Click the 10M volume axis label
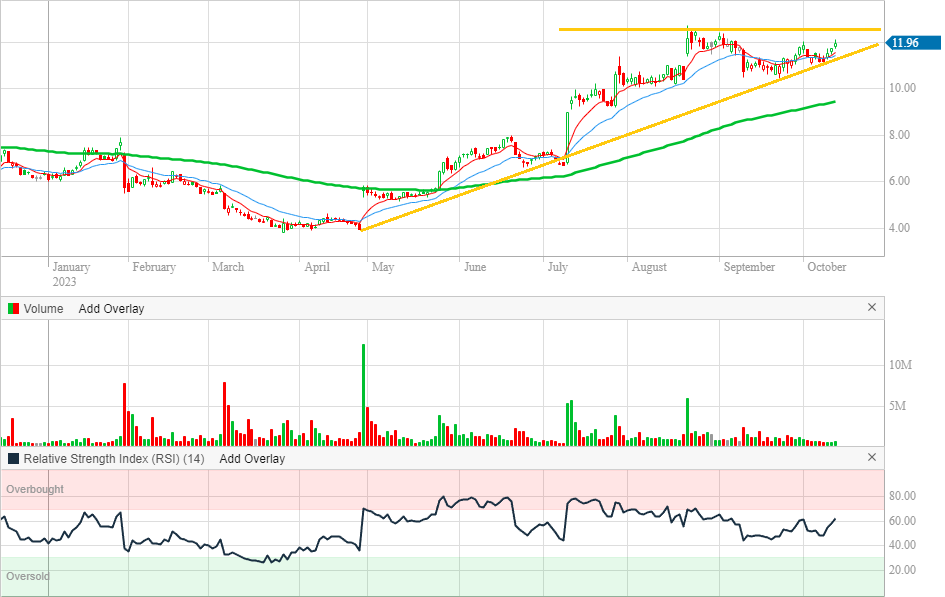Image resolution: width=945 pixels, height=597 pixels. pyautogui.click(x=900, y=366)
